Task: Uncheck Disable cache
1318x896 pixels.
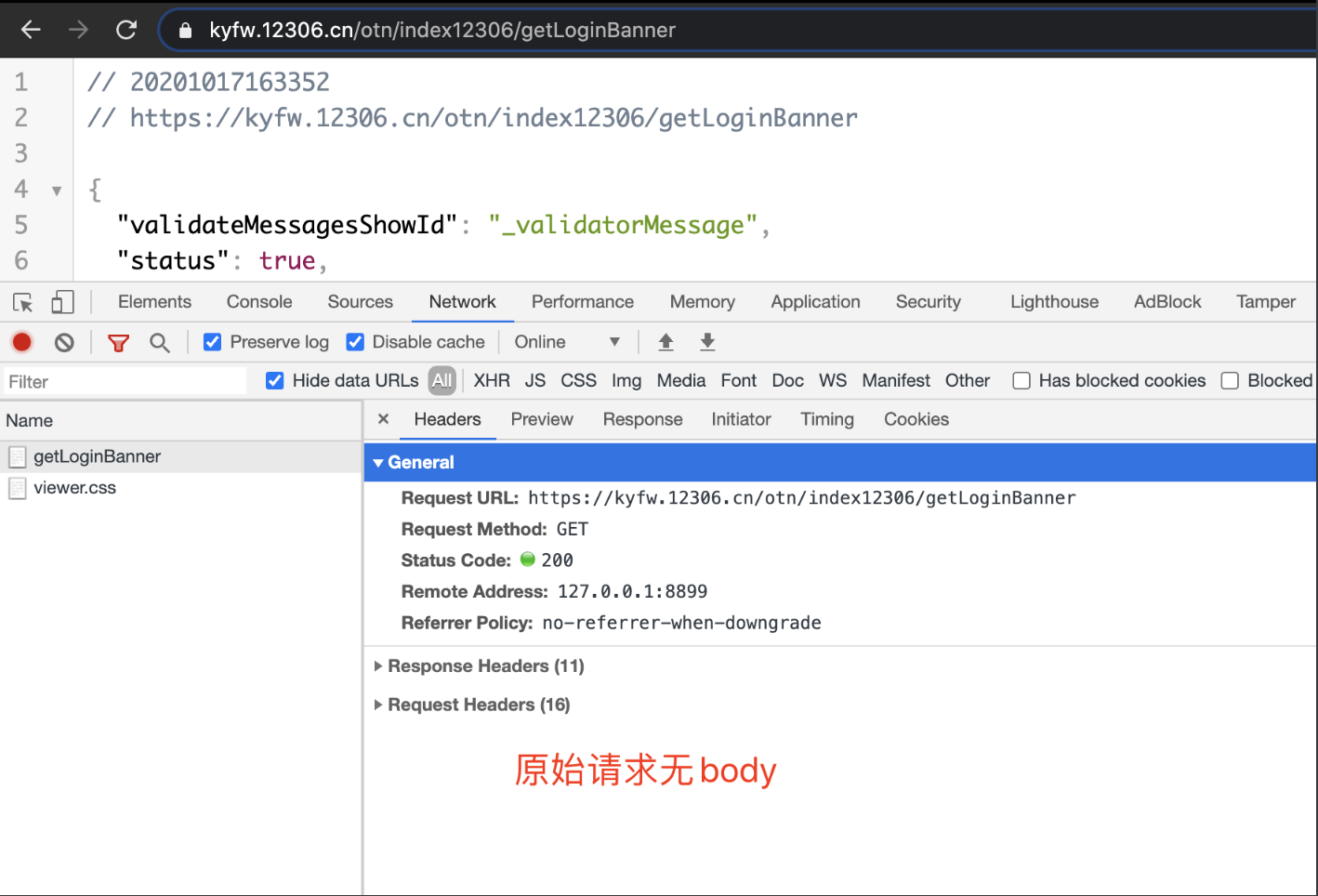Action: point(355,342)
